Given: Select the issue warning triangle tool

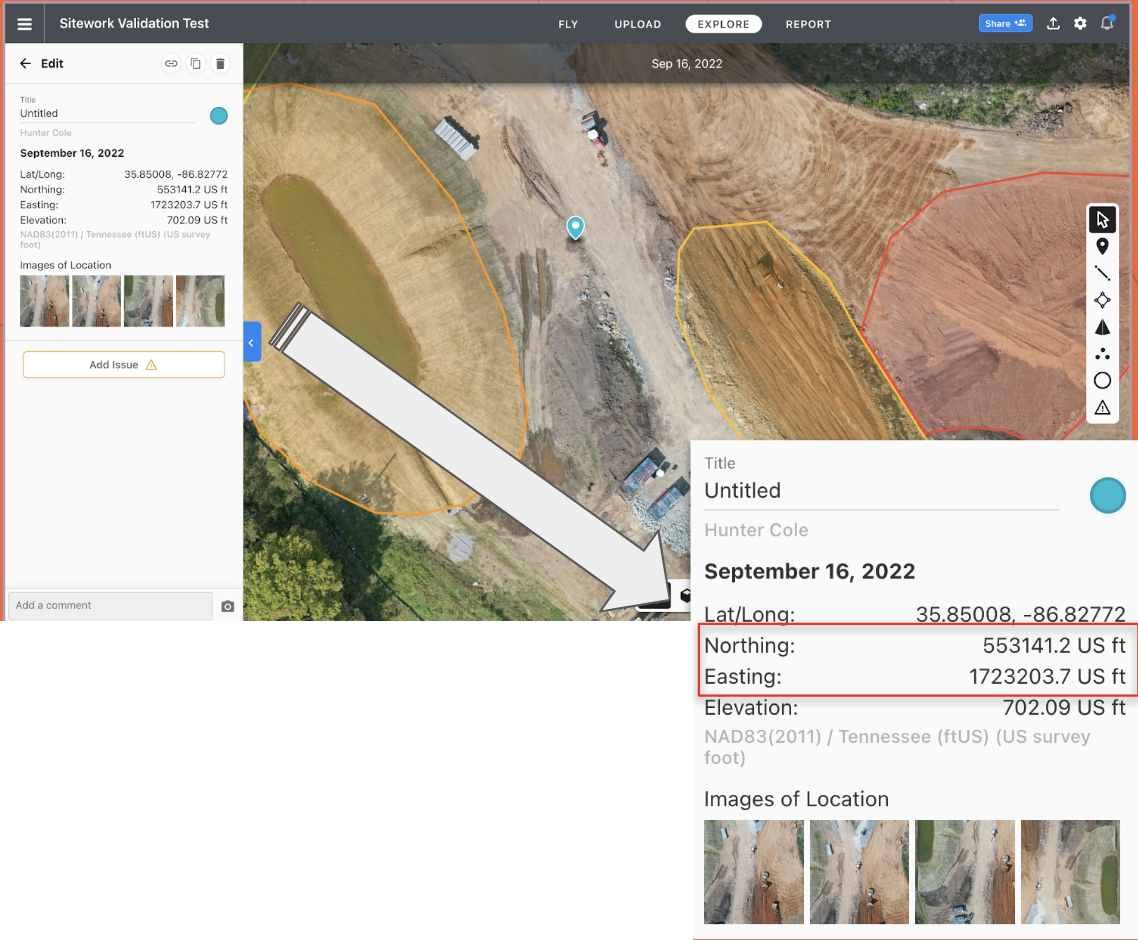Looking at the screenshot, I should pos(1102,407).
